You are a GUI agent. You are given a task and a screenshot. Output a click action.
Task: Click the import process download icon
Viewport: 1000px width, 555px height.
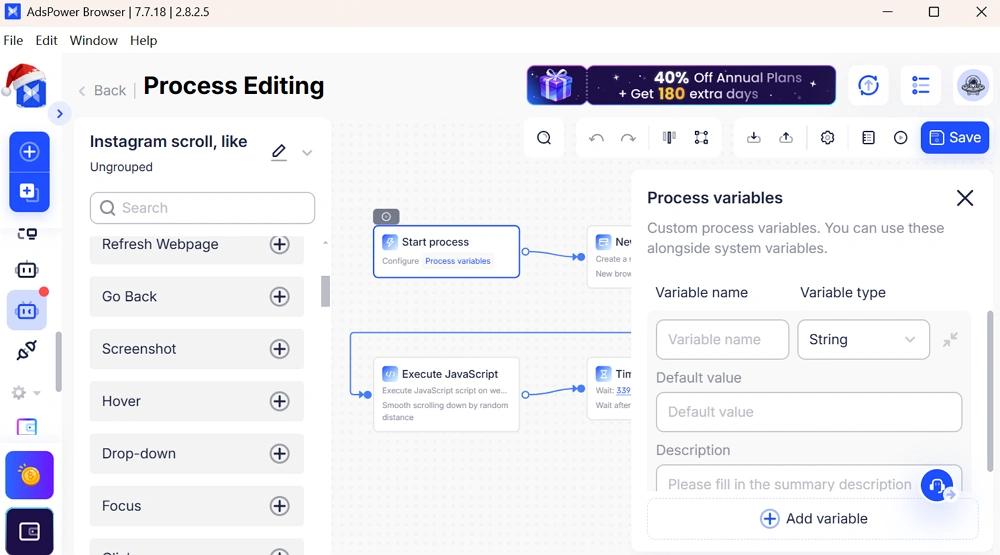pos(754,138)
